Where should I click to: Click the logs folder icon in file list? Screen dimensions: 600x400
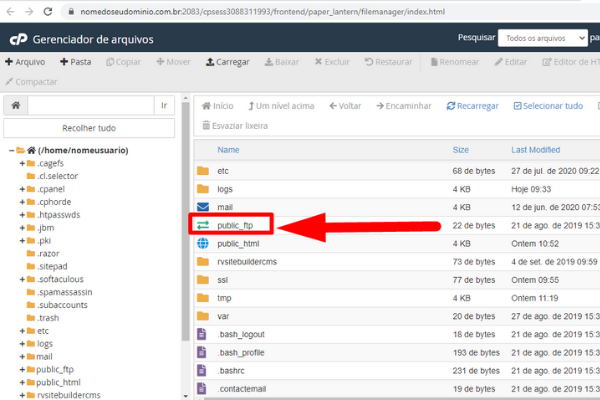point(203,189)
